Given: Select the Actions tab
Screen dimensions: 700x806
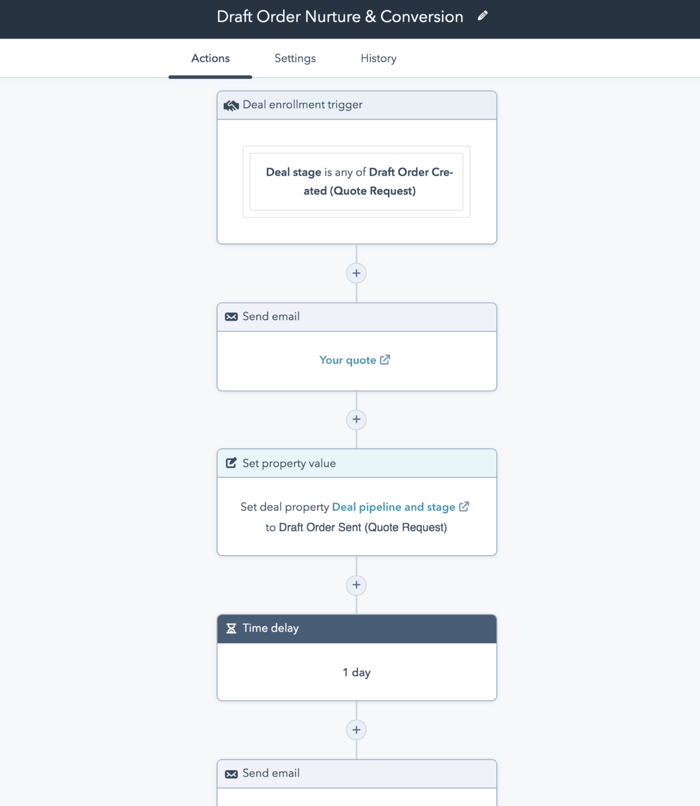Looking at the screenshot, I should click(x=210, y=59).
